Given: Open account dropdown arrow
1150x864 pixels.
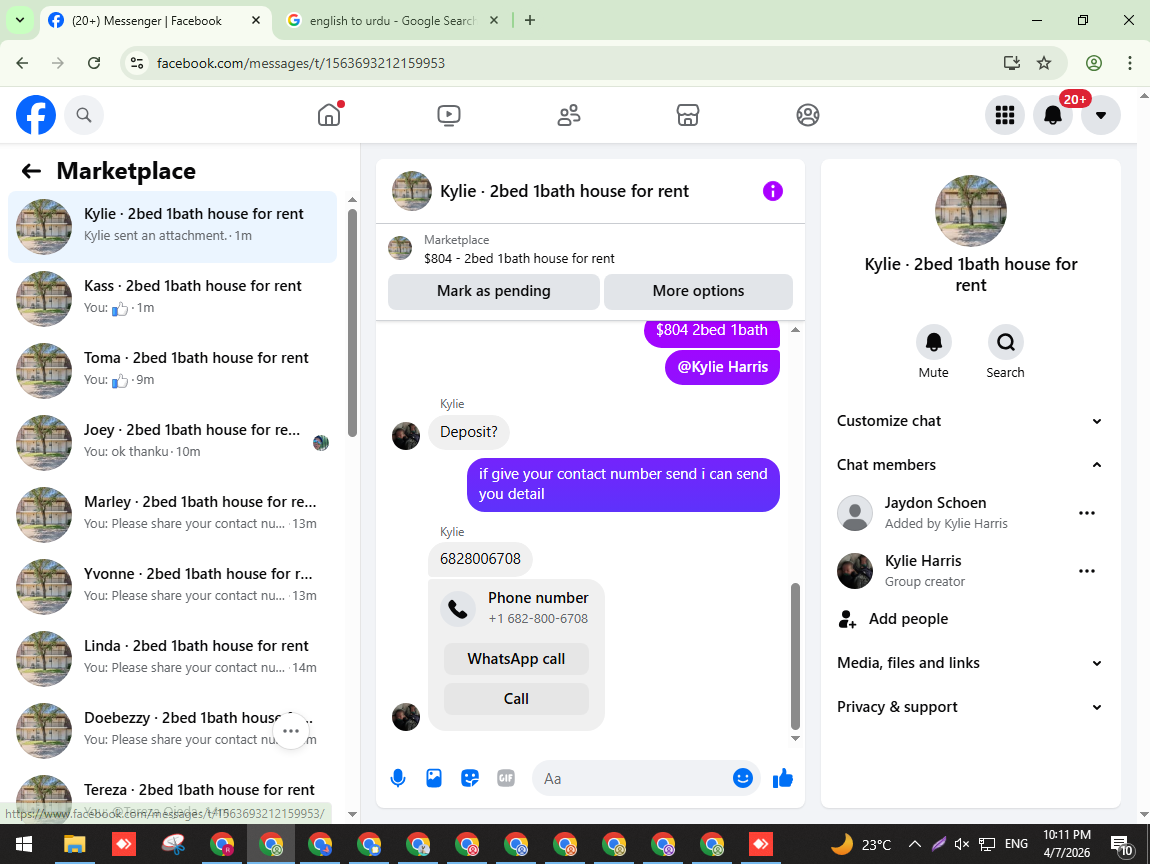Looking at the screenshot, I should tap(1101, 115).
